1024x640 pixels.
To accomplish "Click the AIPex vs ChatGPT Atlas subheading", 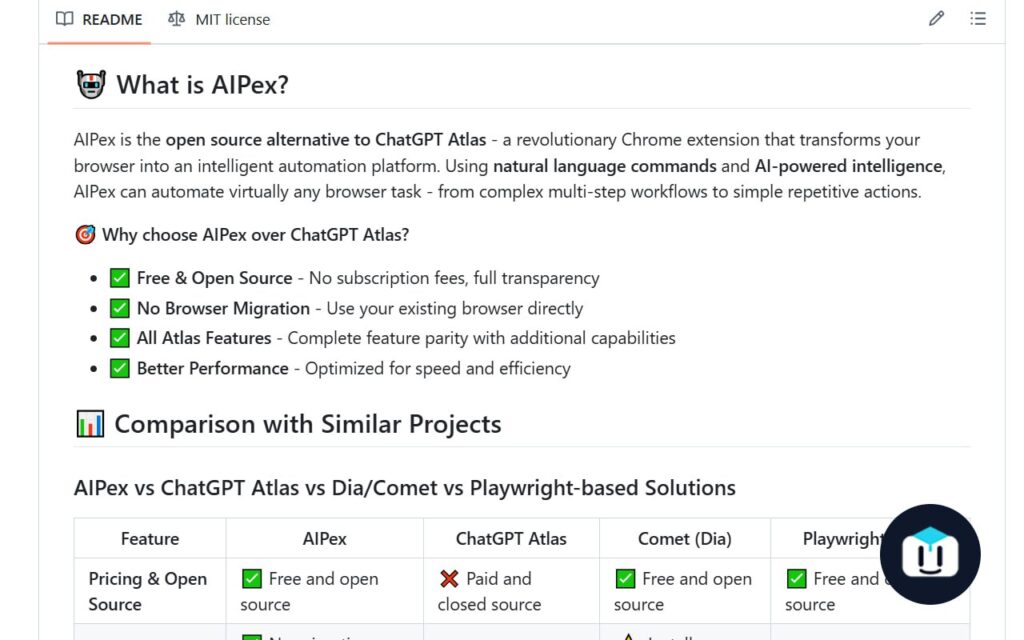I will pyautogui.click(x=404, y=488).
